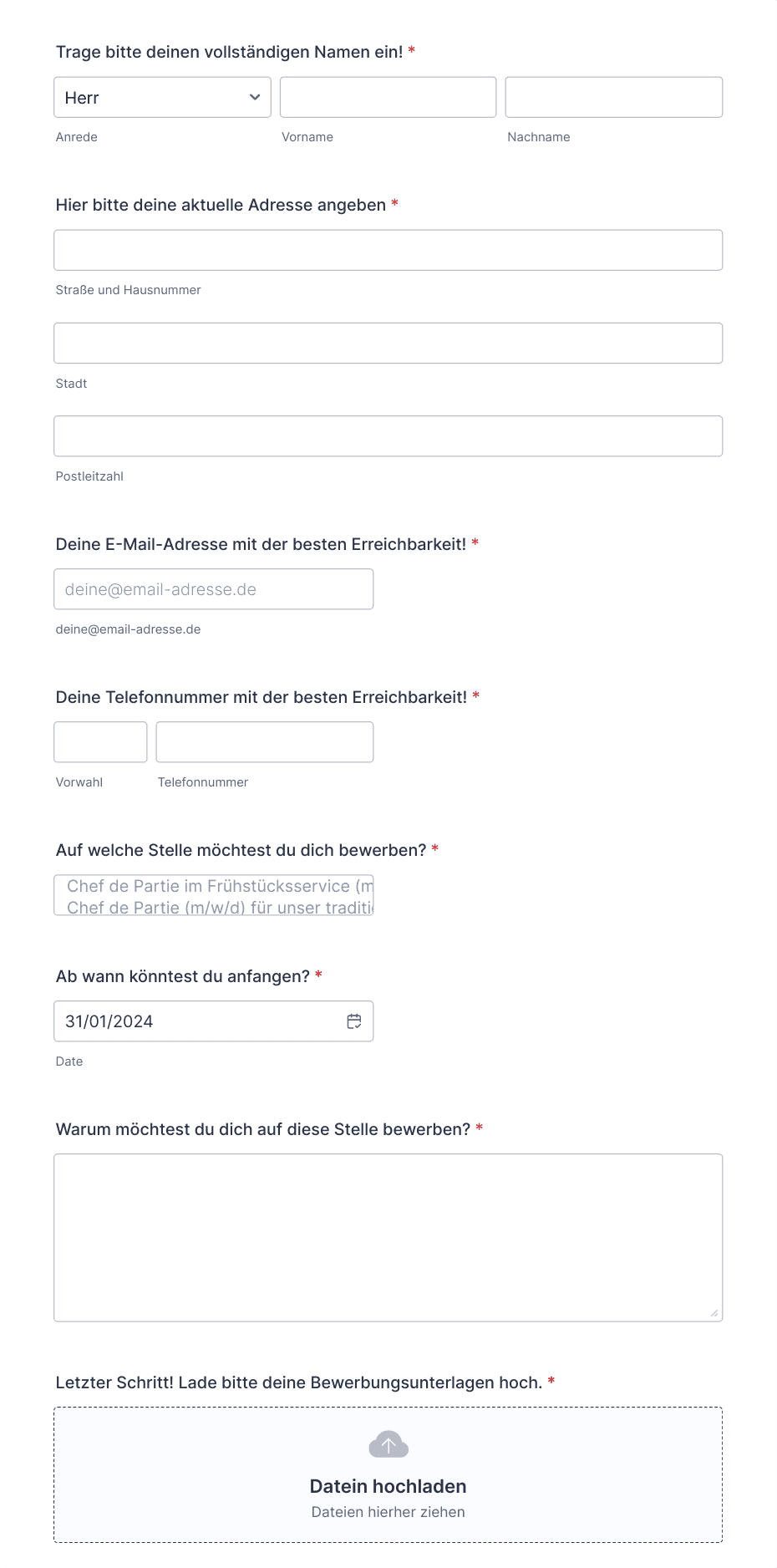The height and width of the screenshot is (1568, 777).
Task: Click the start date field 31/01/2024
Action: coord(214,1021)
